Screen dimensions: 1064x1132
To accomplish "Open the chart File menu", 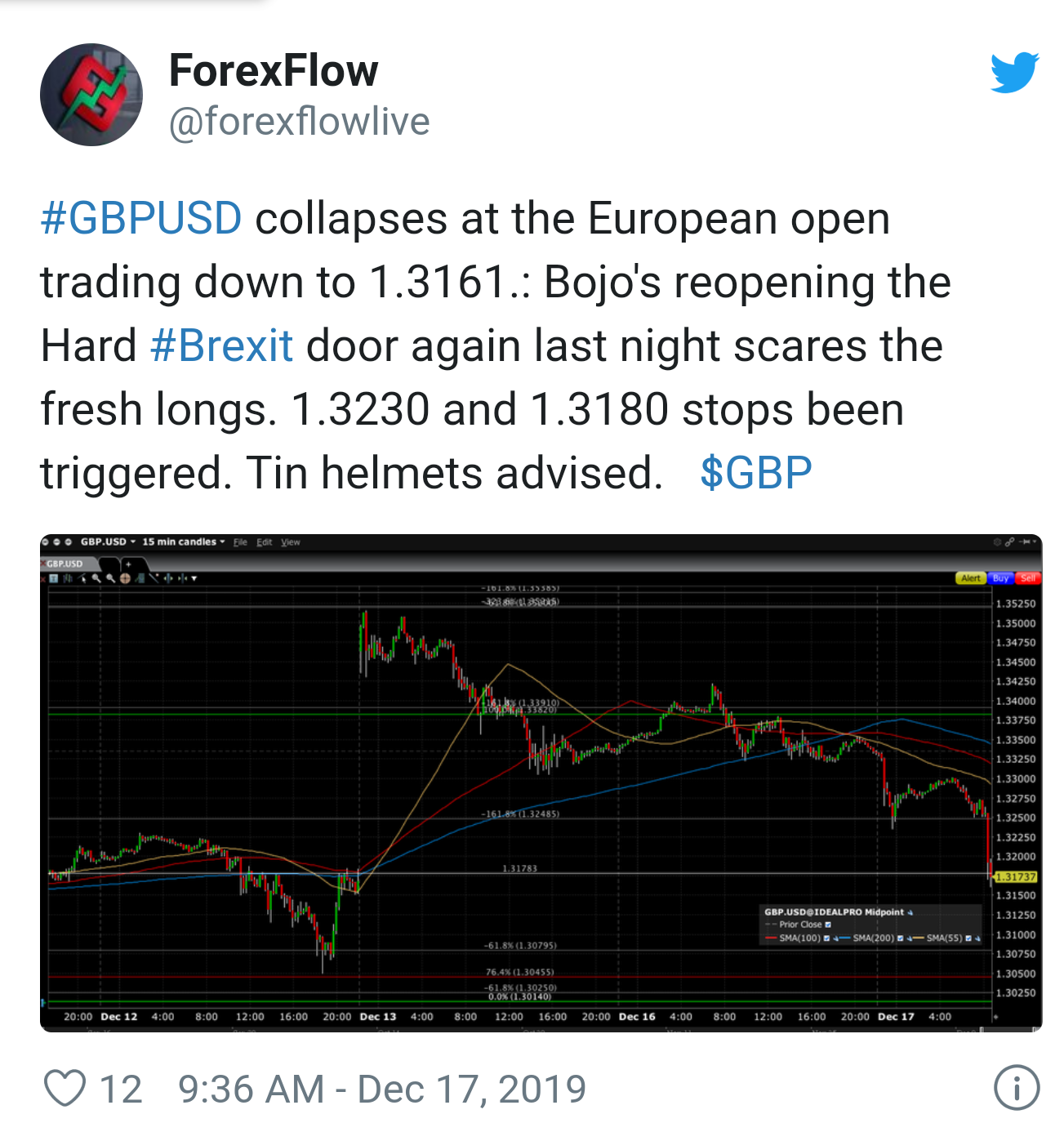I will (240, 542).
